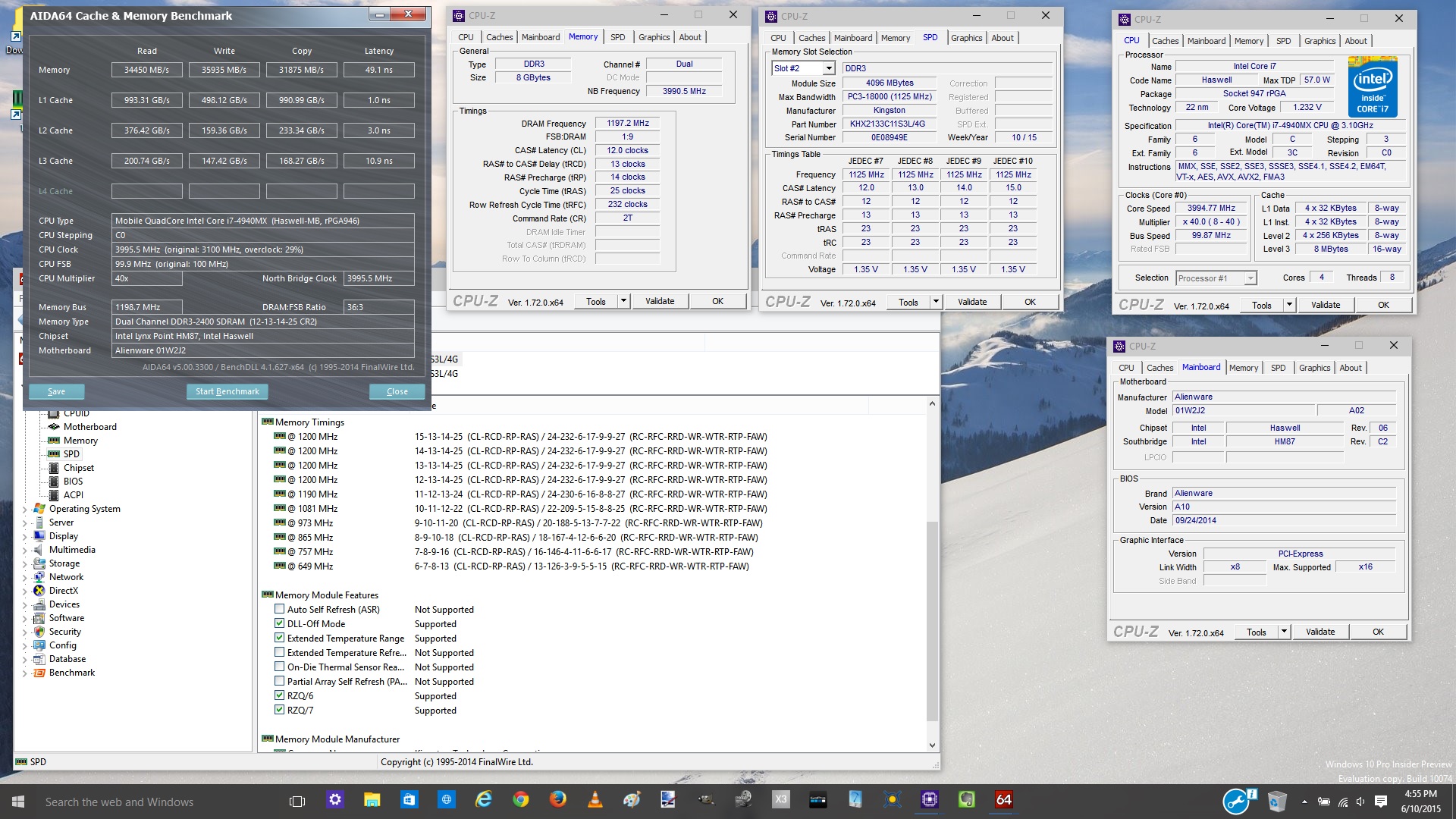The width and height of the screenshot is (1456, 819).
Task: Click the Storage drive icon in tree
Action: 39,563
